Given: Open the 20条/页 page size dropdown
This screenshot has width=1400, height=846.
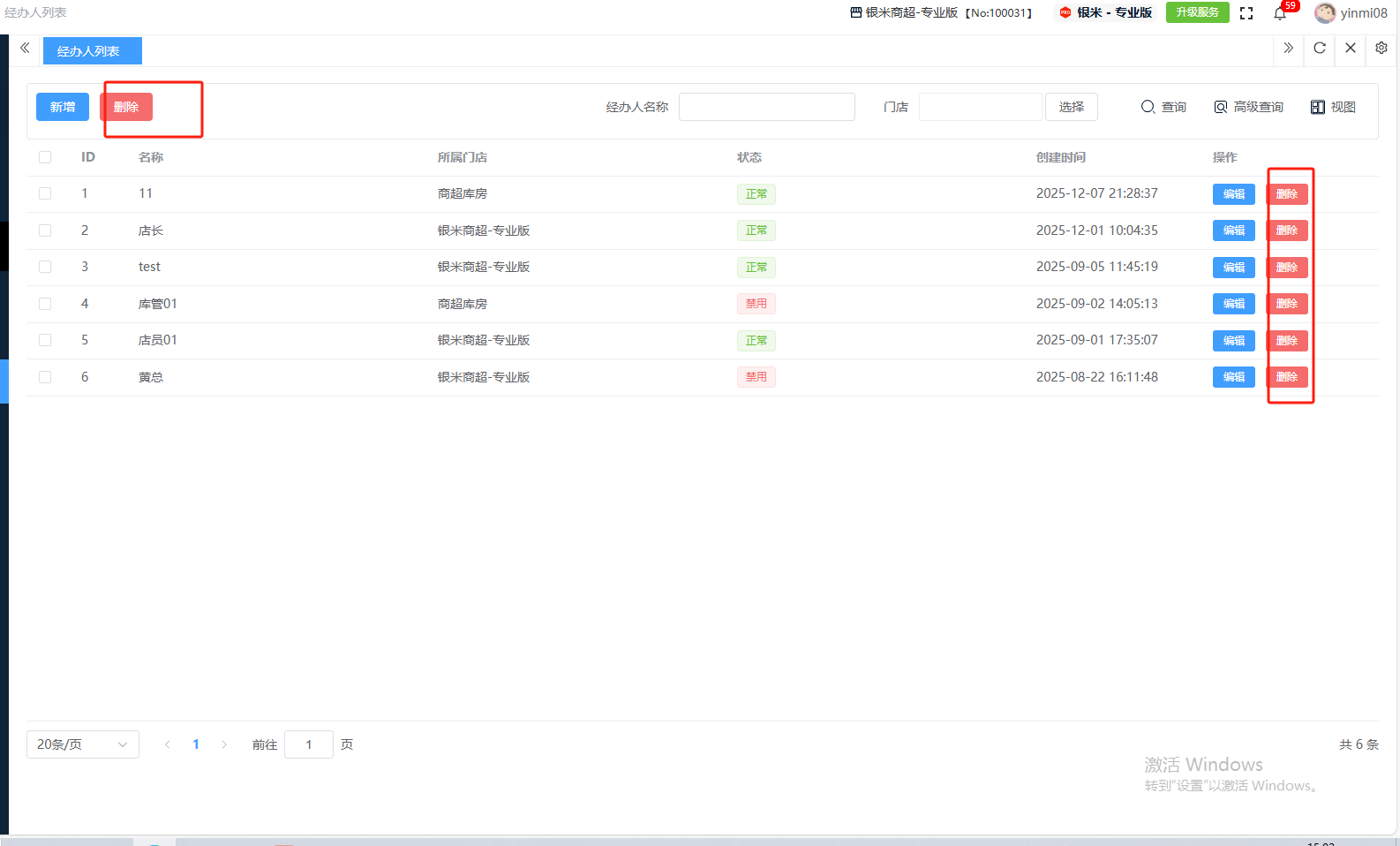Looking at the screenshot, I should pos(82,744).
